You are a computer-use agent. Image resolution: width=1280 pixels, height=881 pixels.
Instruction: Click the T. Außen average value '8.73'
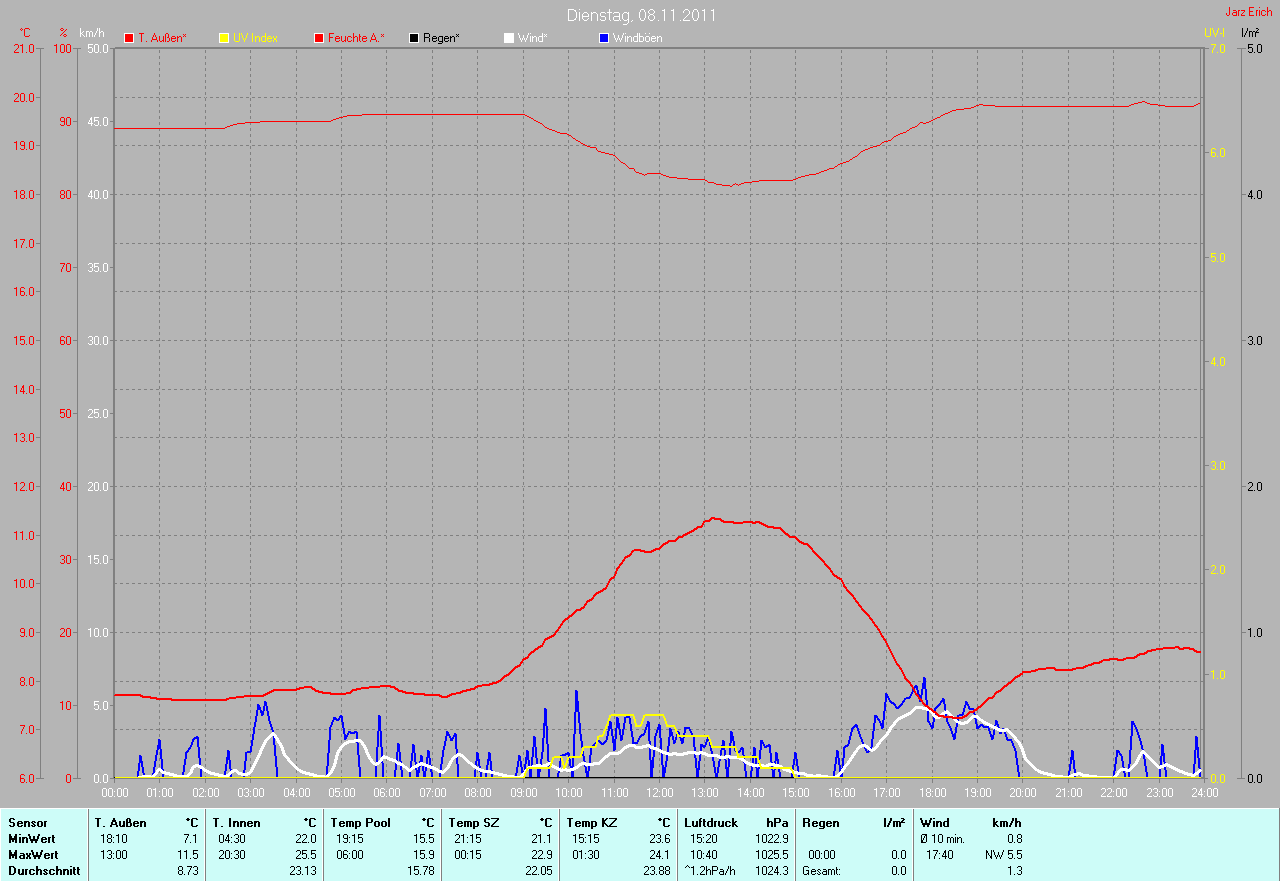[x=187, y=871]
